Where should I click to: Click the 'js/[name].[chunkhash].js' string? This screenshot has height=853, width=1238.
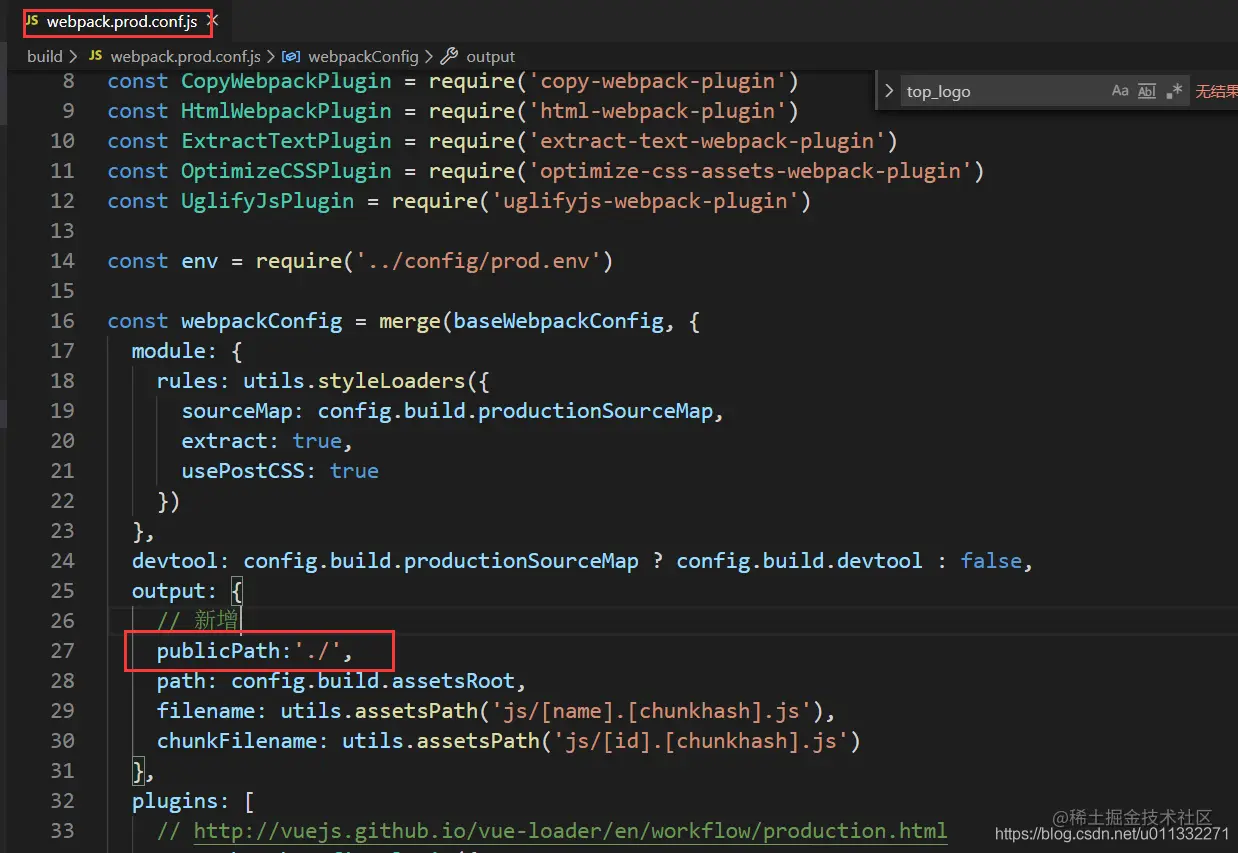(650, 711)
